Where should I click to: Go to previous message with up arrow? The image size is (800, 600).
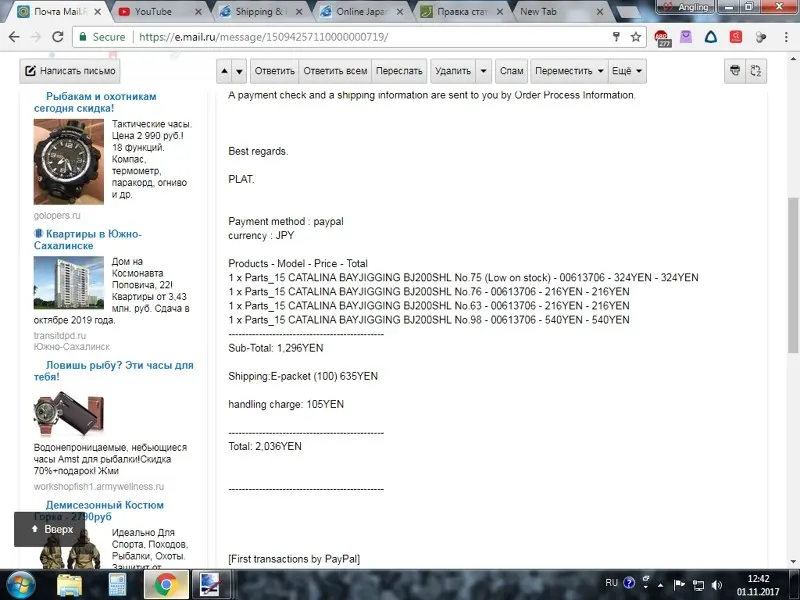(x=224, y=71)
